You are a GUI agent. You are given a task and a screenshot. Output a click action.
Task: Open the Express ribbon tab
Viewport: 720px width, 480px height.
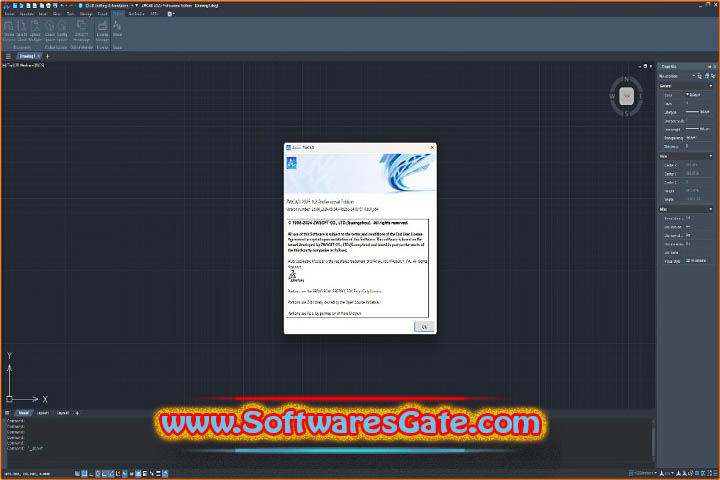click(136, 14)
